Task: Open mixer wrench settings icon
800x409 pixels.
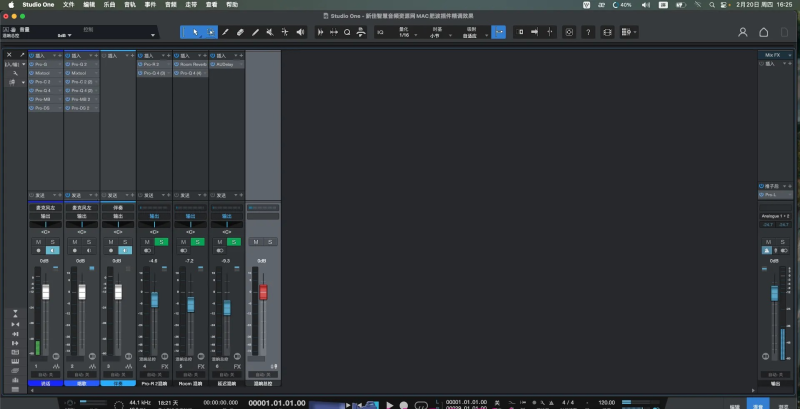Action: (15, 73)
